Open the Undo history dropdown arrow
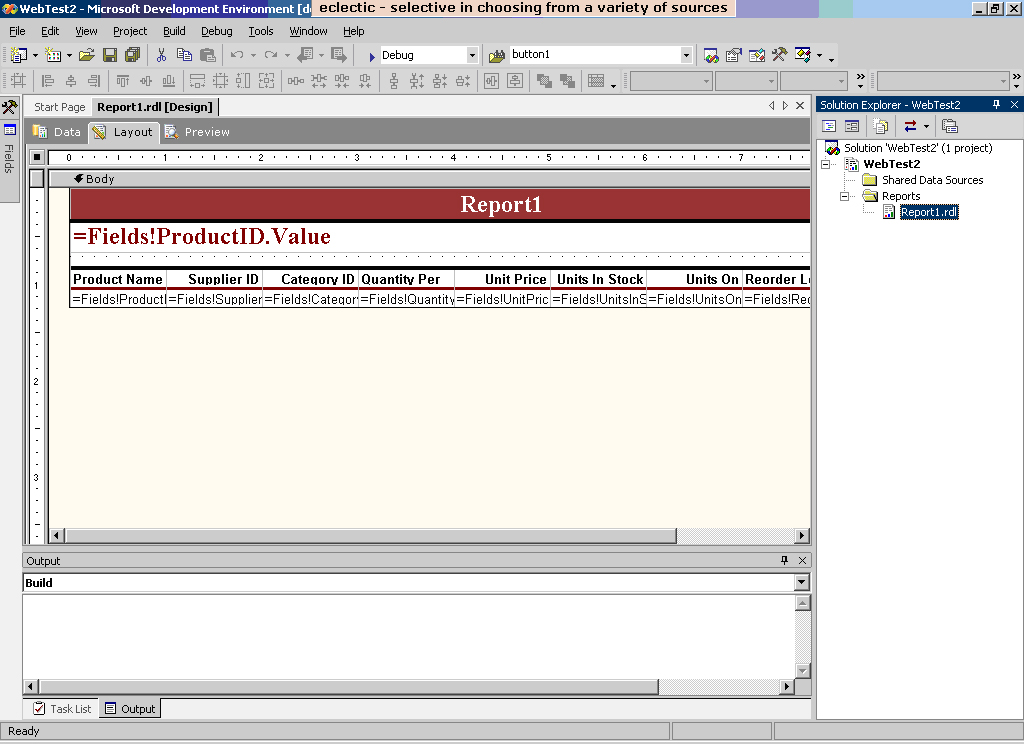Viewport: 1024px width, 744px height. tap(253, 56)
